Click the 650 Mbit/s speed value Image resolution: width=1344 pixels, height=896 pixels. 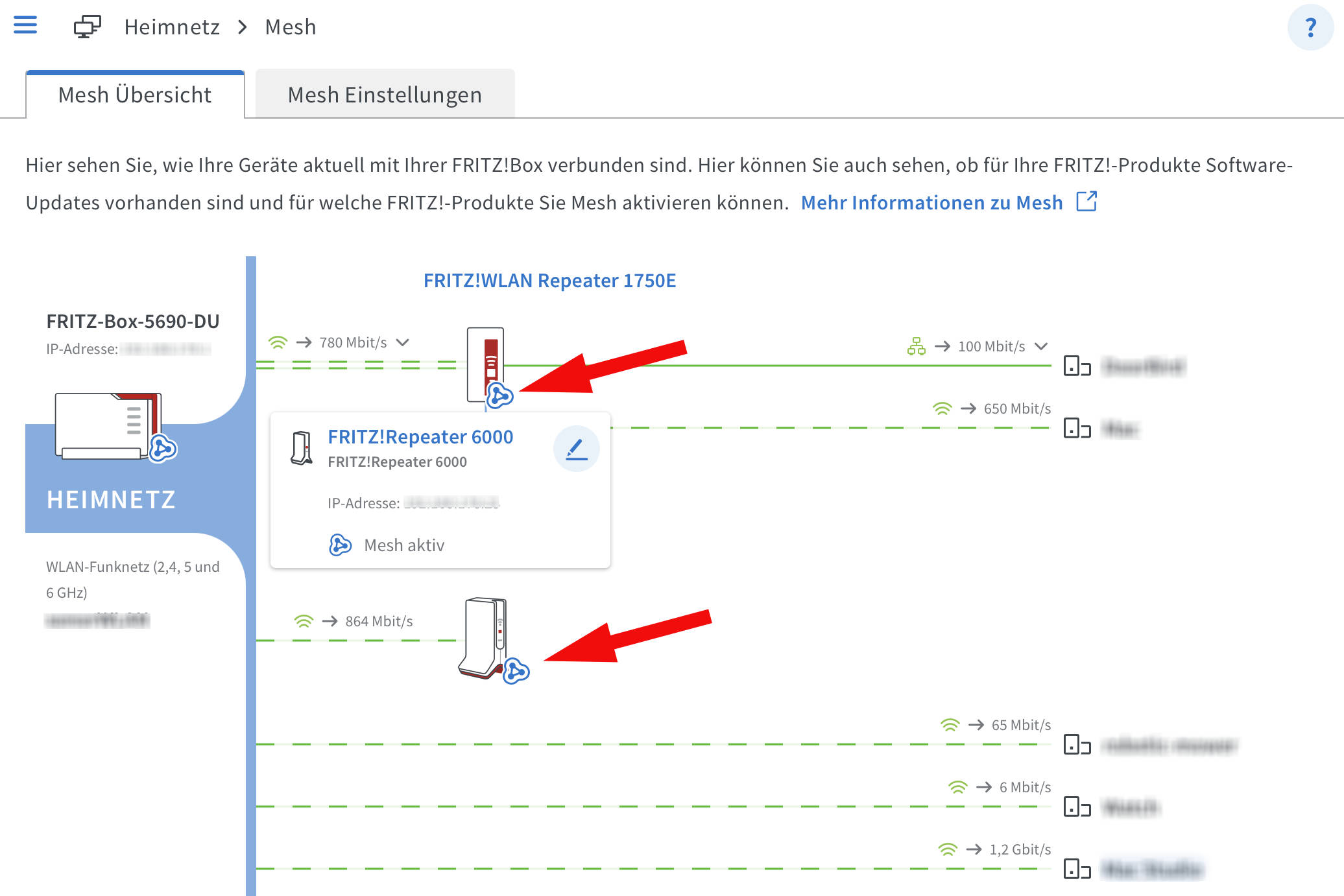1017,408
